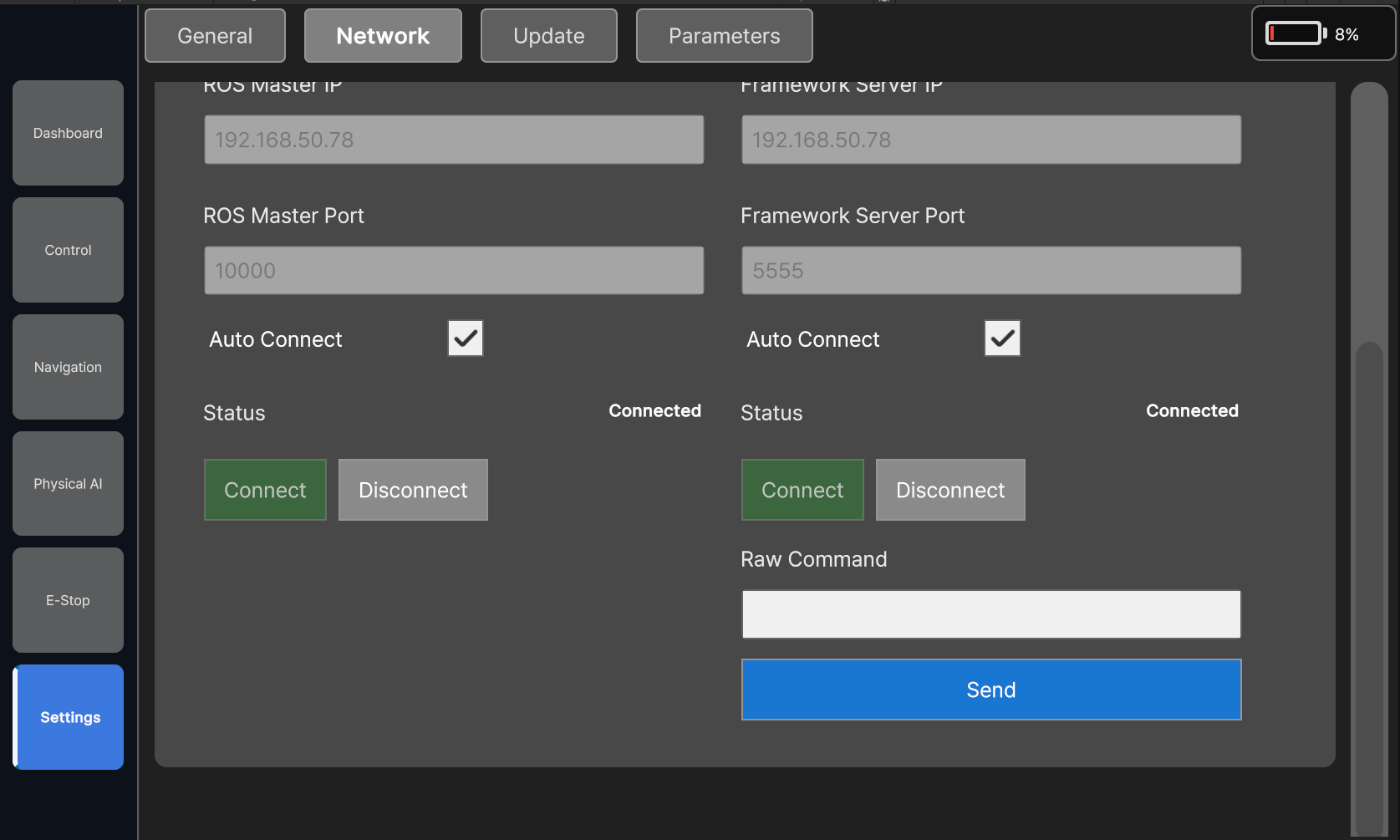This screenshot has width=1400, height=840.
Task: Open the Dashboard sidebar page
Action: 68,133
